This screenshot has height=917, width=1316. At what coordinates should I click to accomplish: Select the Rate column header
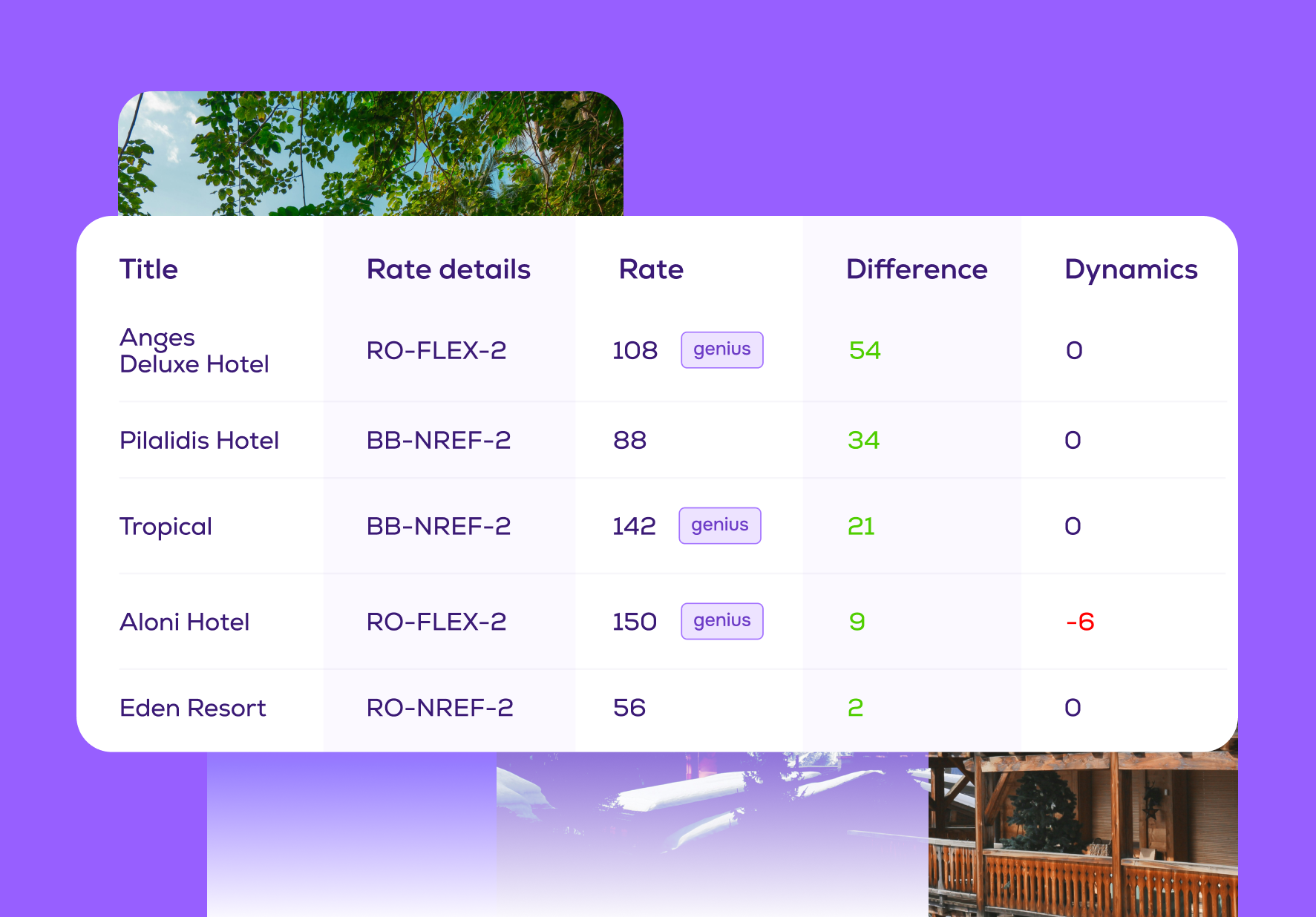pyautogui.click(x=651, y=269)
